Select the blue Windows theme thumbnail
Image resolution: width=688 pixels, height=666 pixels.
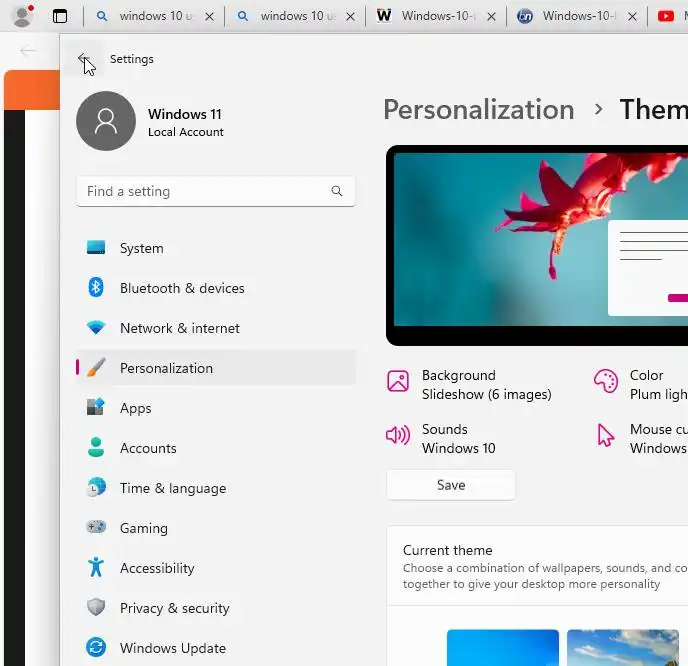503,648
